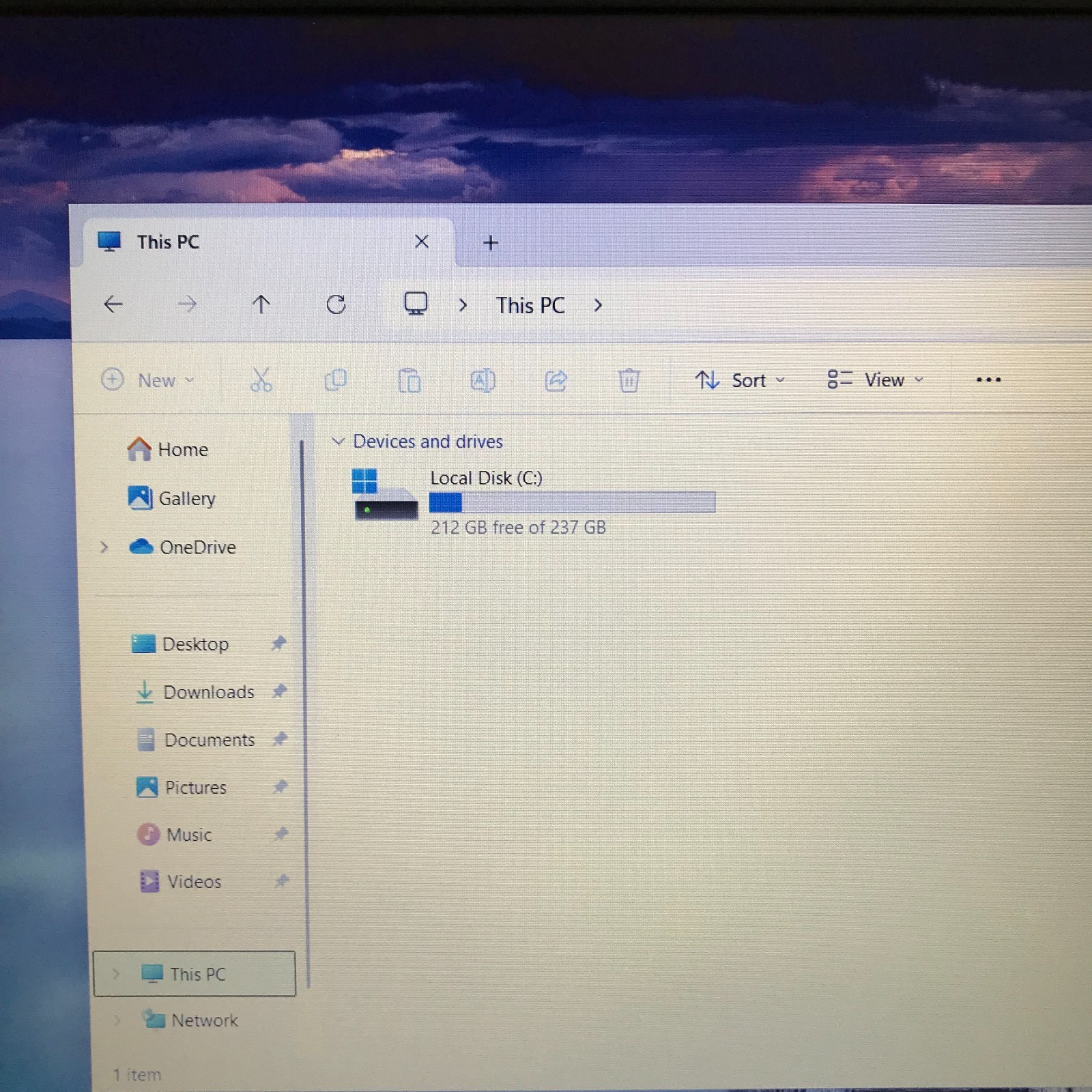Unpin Documents using its pin icon

click(280, 738)
